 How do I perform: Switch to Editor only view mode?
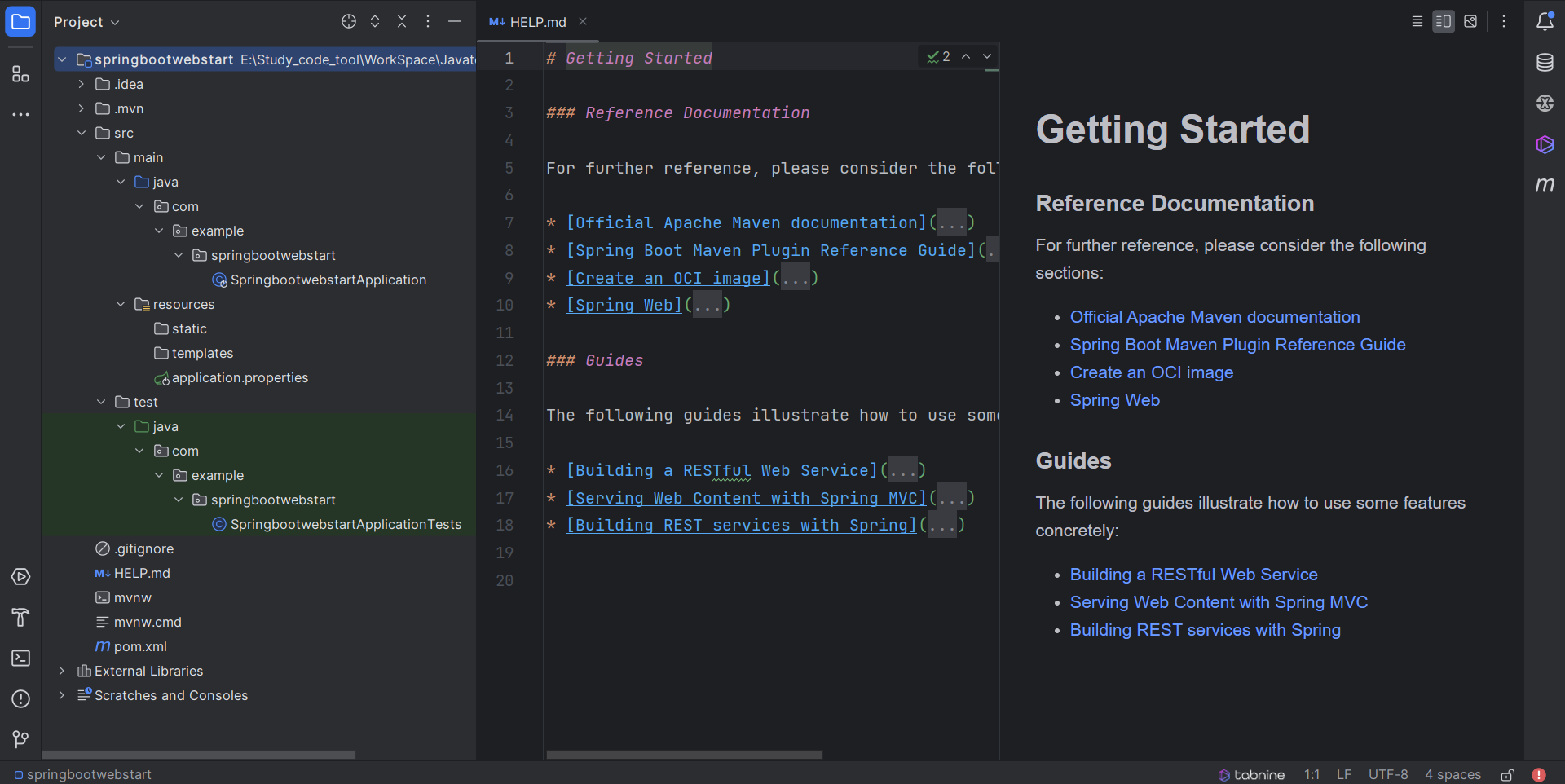[x=1417, y=22]
